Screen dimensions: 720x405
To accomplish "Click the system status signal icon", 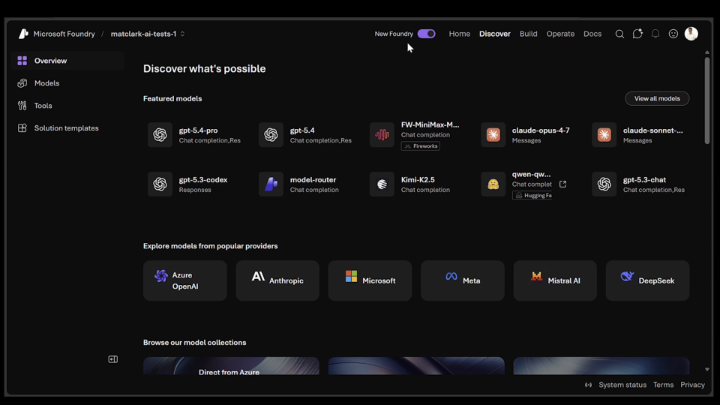I will click(x=588, y=385).
